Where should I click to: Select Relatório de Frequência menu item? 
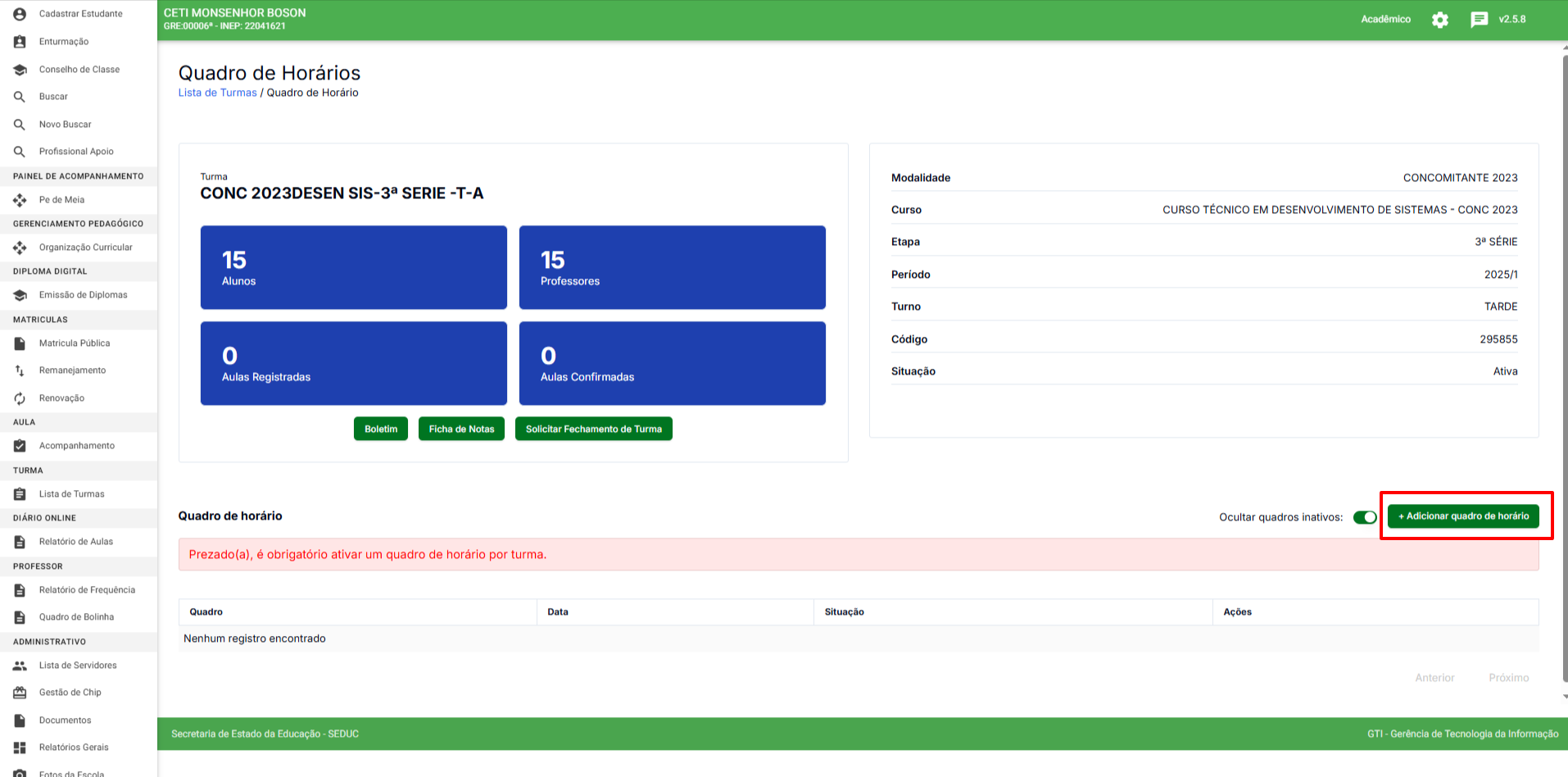(87, 590)
